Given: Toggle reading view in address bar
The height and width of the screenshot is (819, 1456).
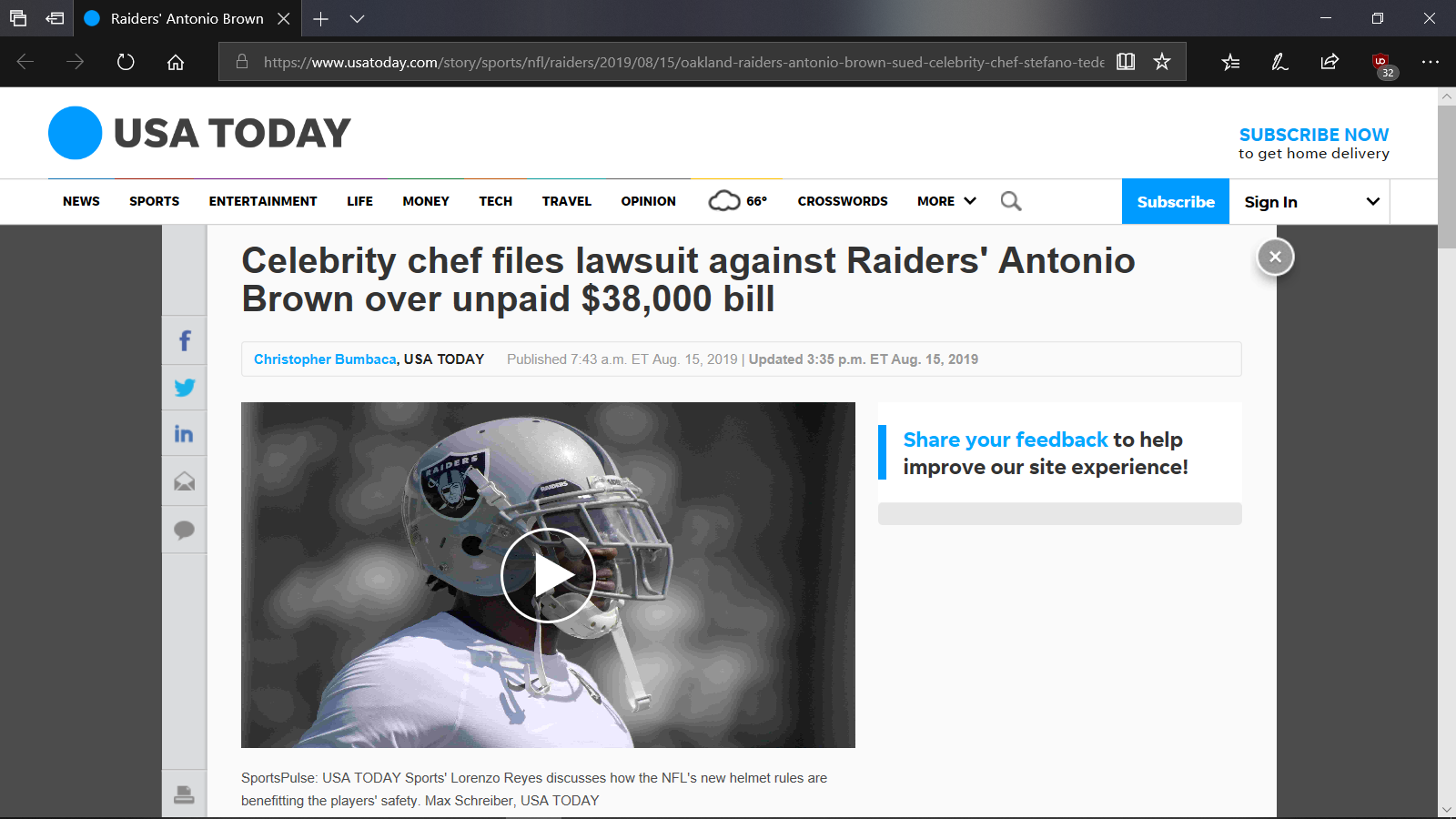Looking at the screenshot, I should pyautogui.click(x=1126, y=62).
